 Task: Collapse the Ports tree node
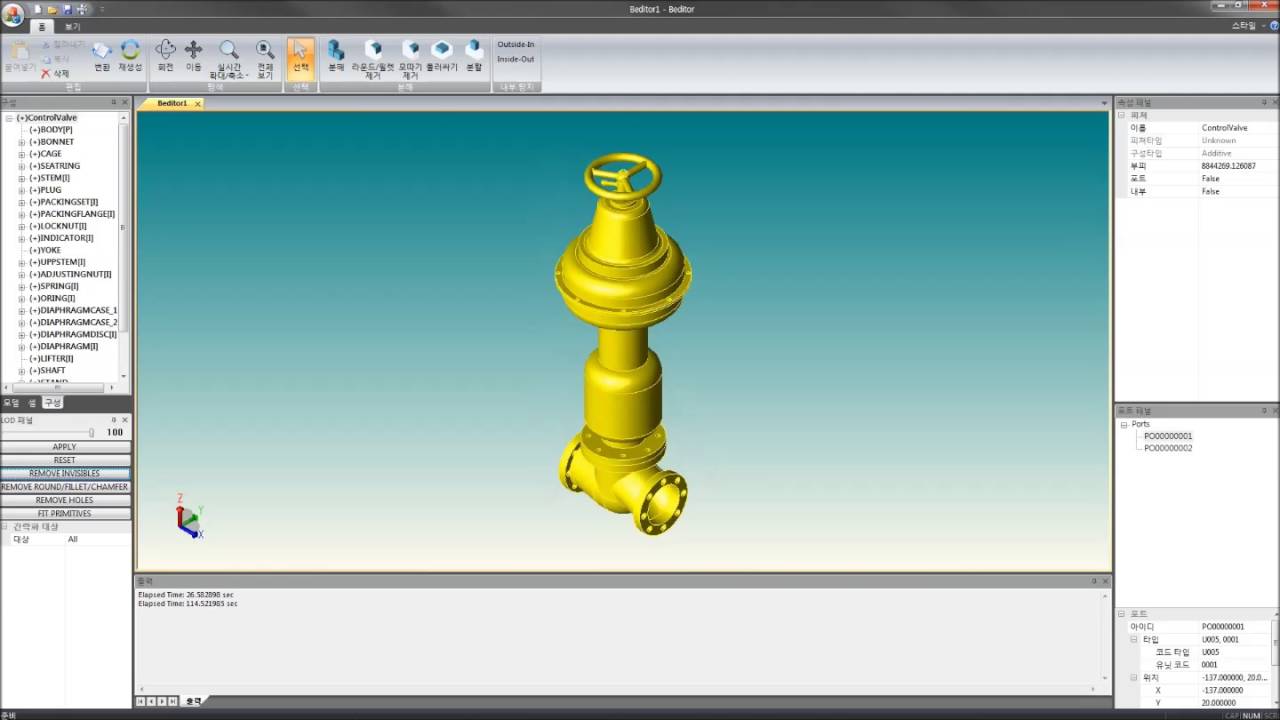tap(1124, 424)
